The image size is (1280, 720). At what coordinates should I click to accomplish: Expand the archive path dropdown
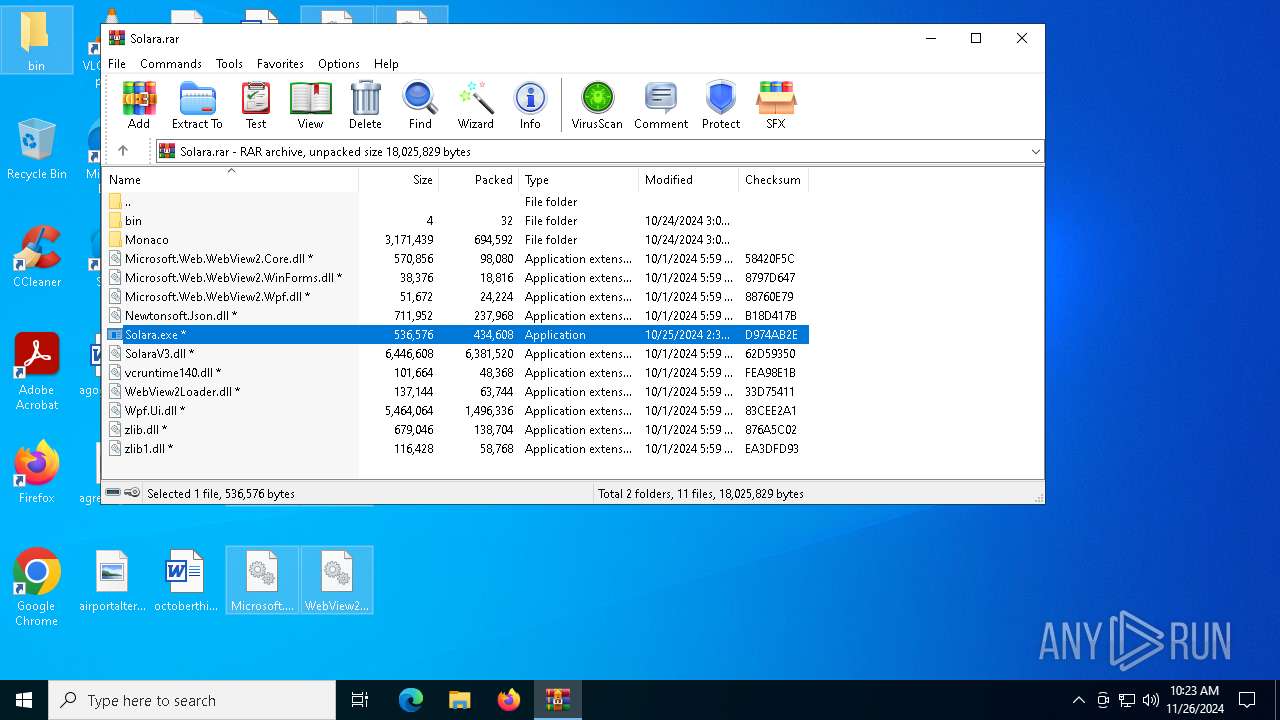click(1035, 152)
